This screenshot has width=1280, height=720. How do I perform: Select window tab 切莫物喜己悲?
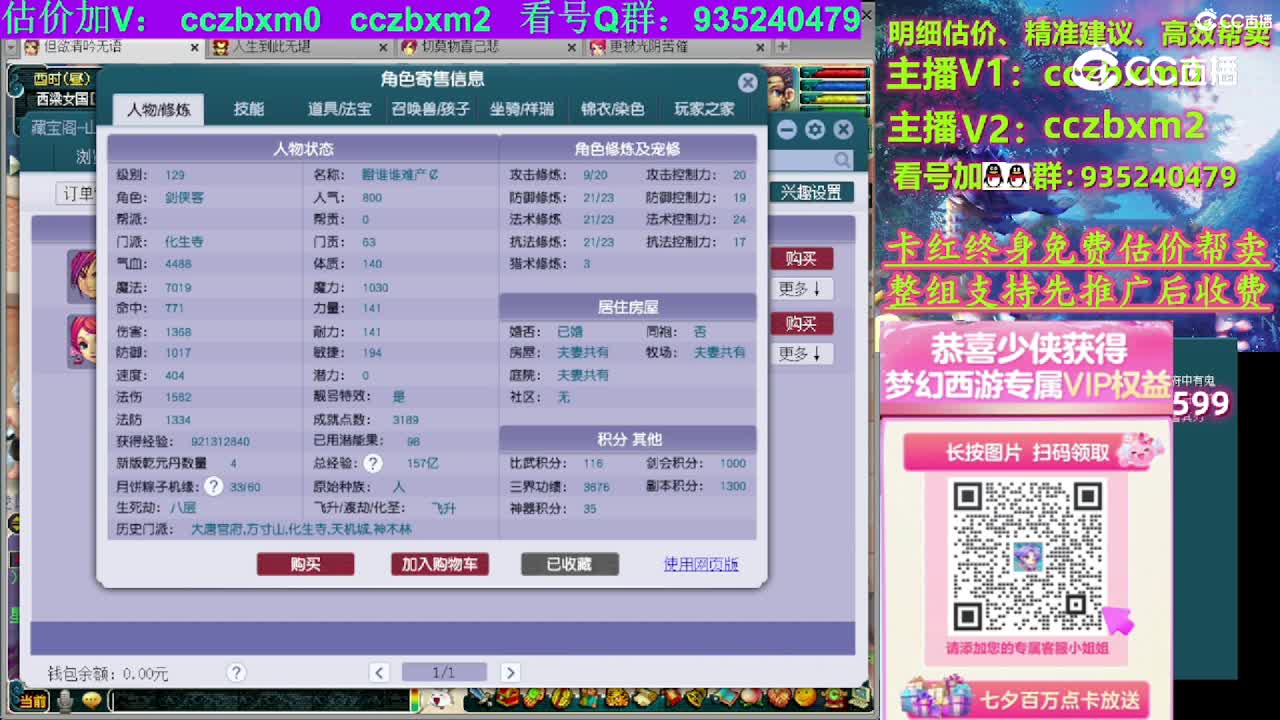point(489,47)
